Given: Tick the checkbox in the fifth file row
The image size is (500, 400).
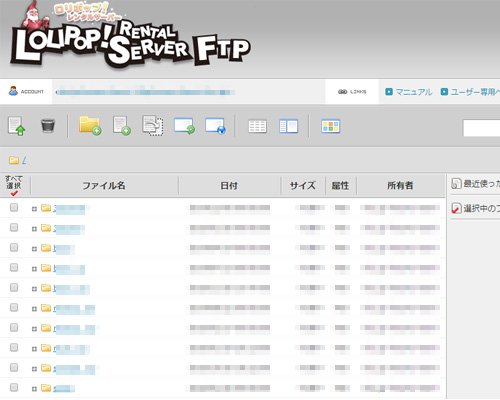Looking at the screenshot, I should click(14, 287).
